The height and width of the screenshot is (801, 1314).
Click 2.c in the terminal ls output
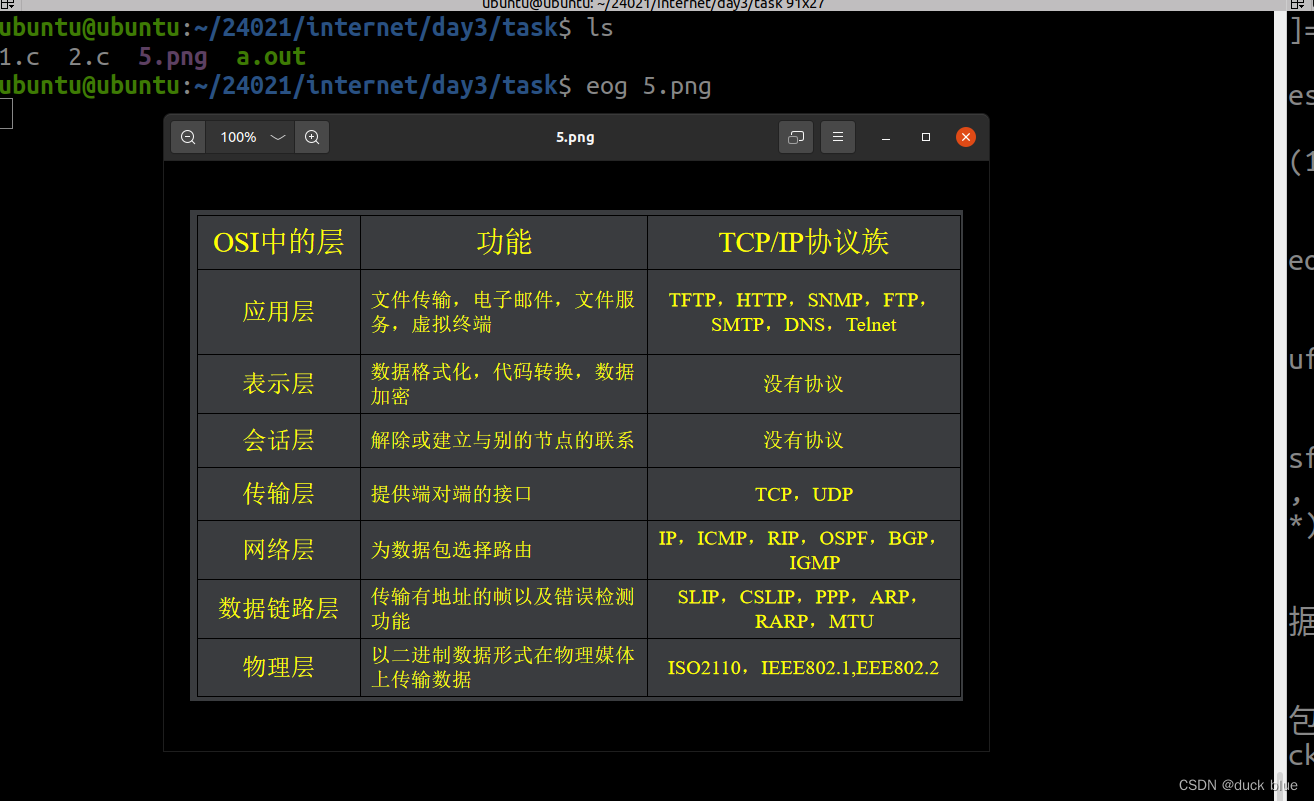[89, 57]
